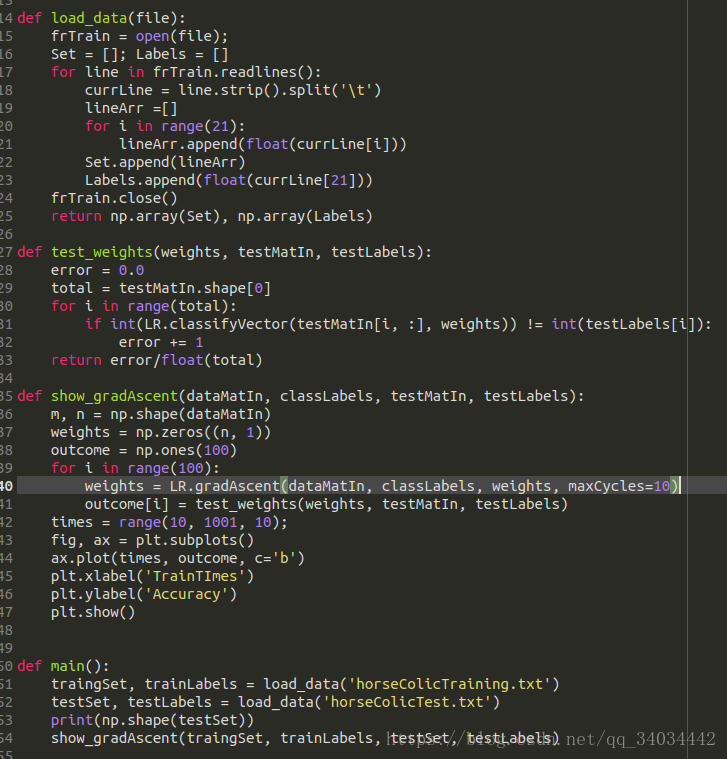Click 'outcome[i] = test_weights(...)' line
727x759 pixels.
click(326, 504)
